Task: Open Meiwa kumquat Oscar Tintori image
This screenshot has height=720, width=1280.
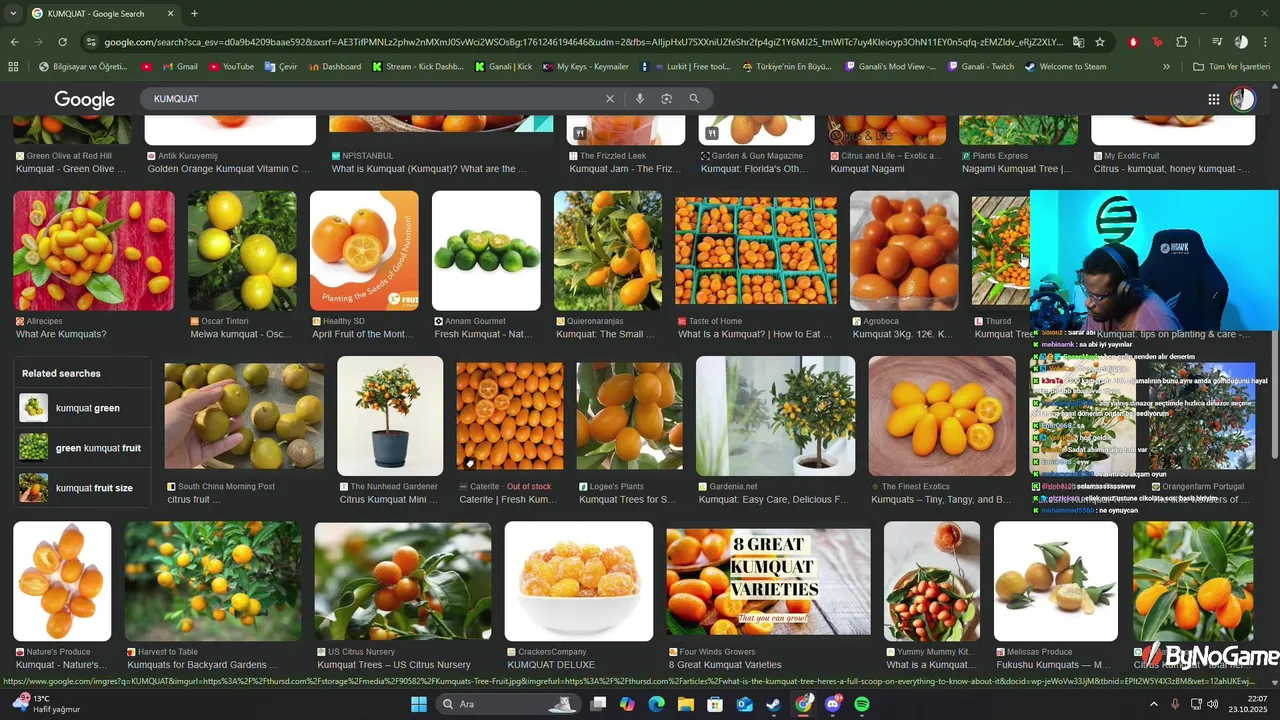Action: pyautogui.click(x=242, y=251)
